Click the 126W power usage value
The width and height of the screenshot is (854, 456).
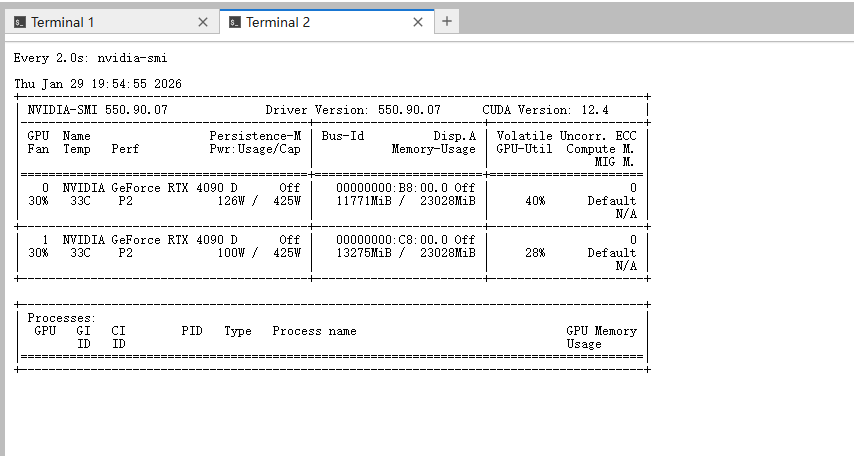[x=231, y=201]
